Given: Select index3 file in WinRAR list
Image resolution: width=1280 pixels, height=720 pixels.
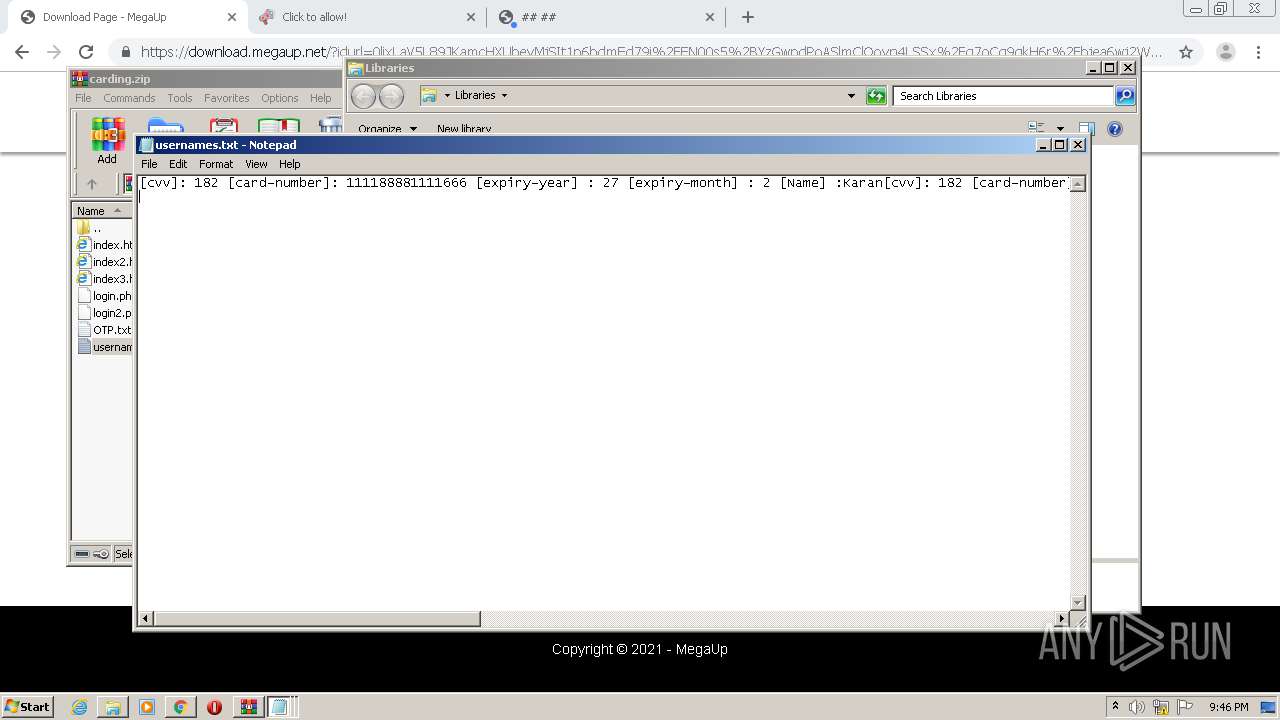Looking at the screenshot, I should click(x=105, y=279).
